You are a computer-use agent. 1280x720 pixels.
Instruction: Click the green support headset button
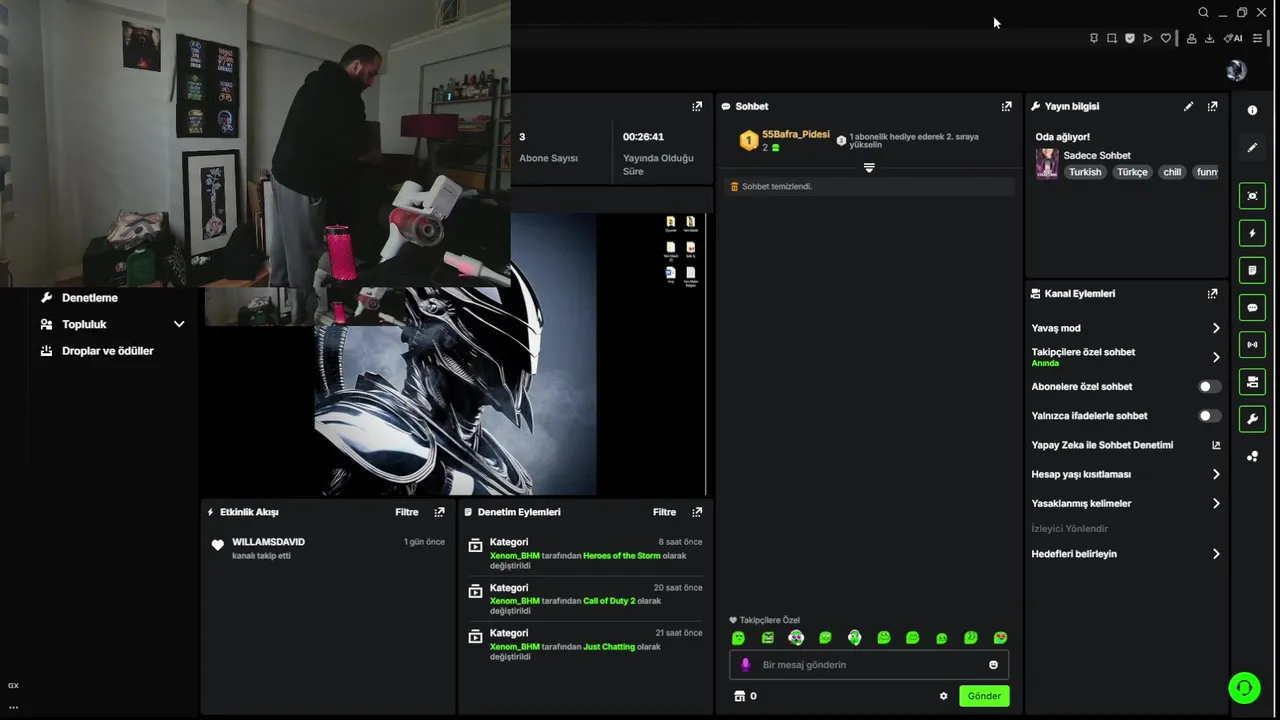pyautogui.click(x=1244, y=688)
